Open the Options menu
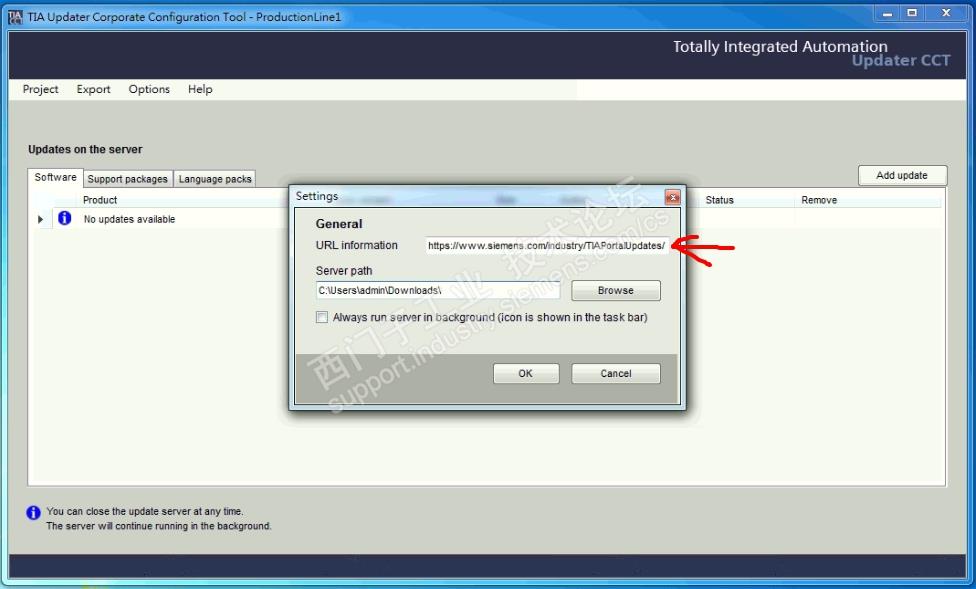Image resolution: width=976 pixels, height=589 pixels. (149, 89)
